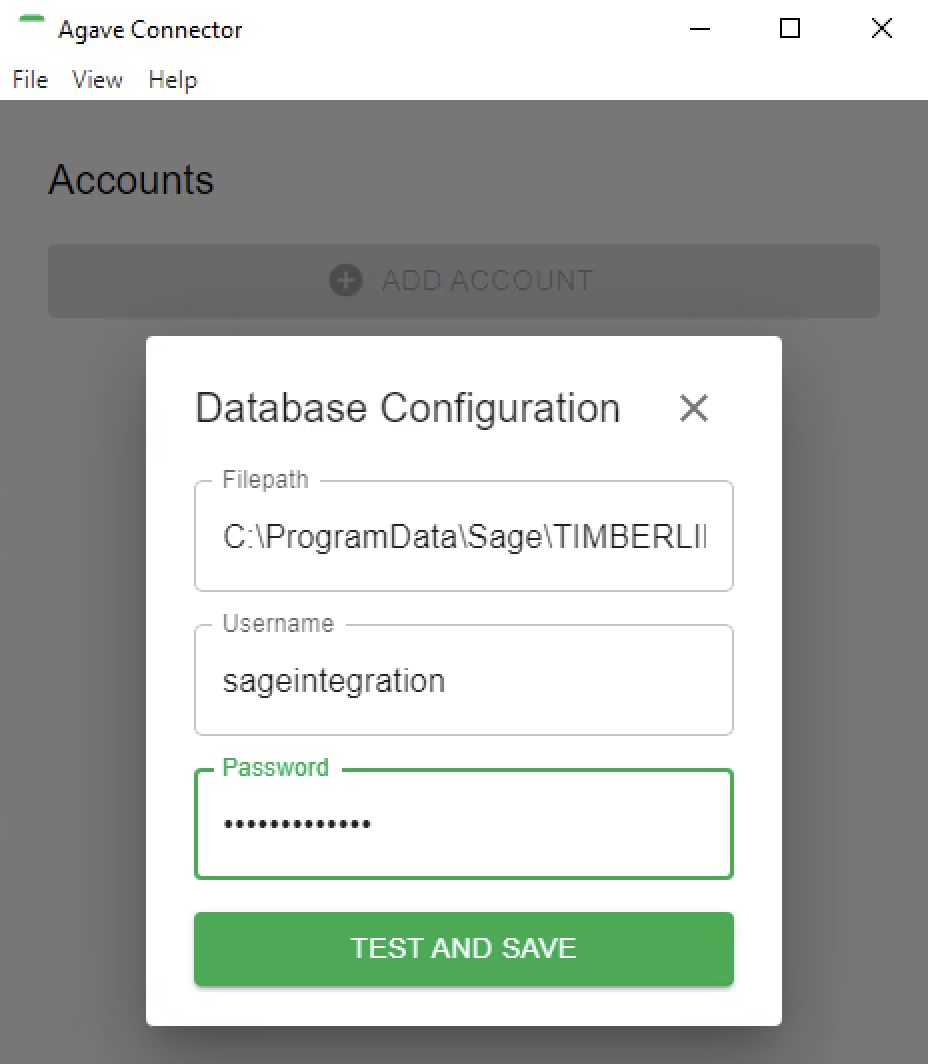928x1064 pixels.
Task: Click inside the masked Password field
Action: pos(464,824)
